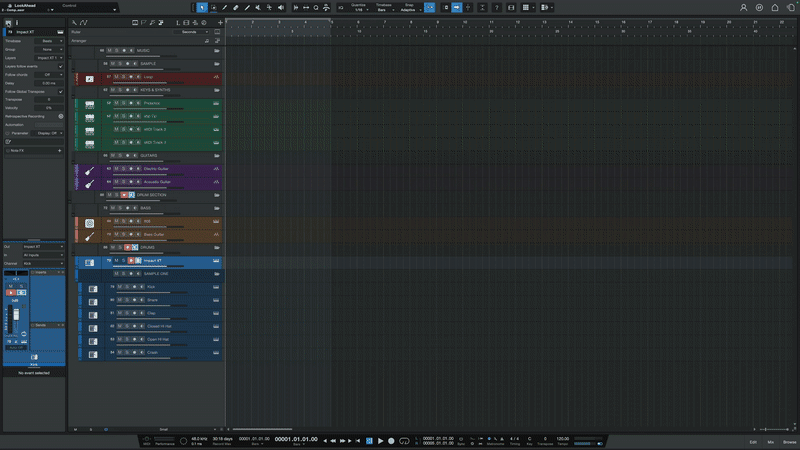The height and width of the screenshot is (450, 800).
Task: Open the video player toolbar icon
Action: [511, 8]
